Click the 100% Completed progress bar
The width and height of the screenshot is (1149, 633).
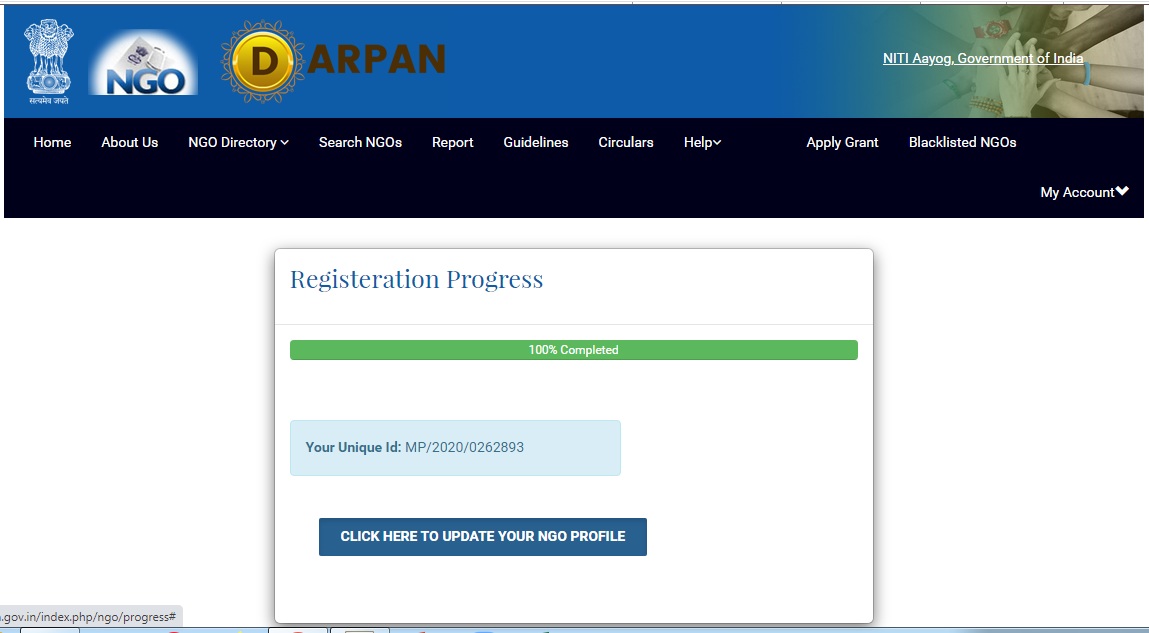tap(574, 349)
